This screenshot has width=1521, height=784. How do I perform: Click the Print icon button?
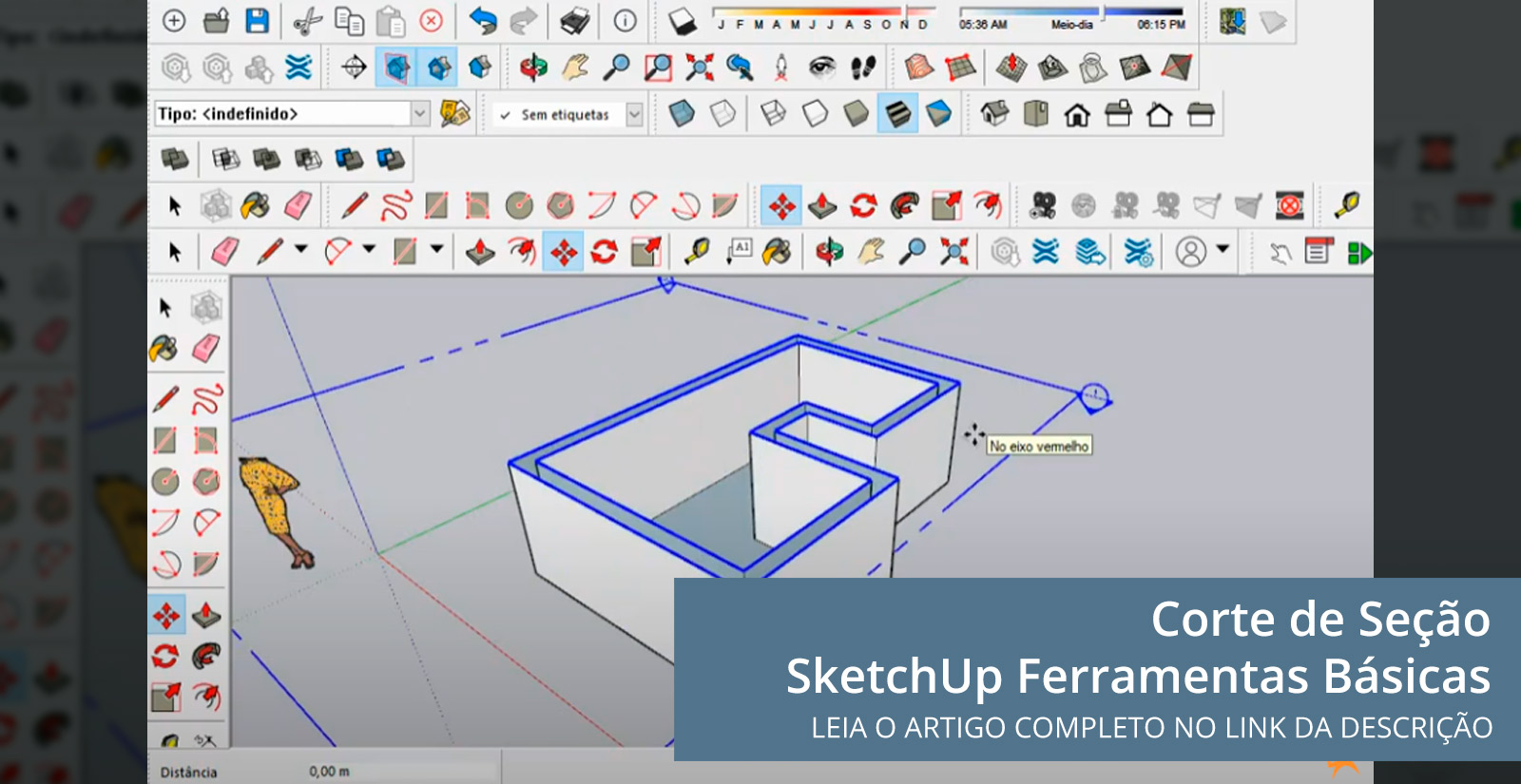click(x=574, y=21)
